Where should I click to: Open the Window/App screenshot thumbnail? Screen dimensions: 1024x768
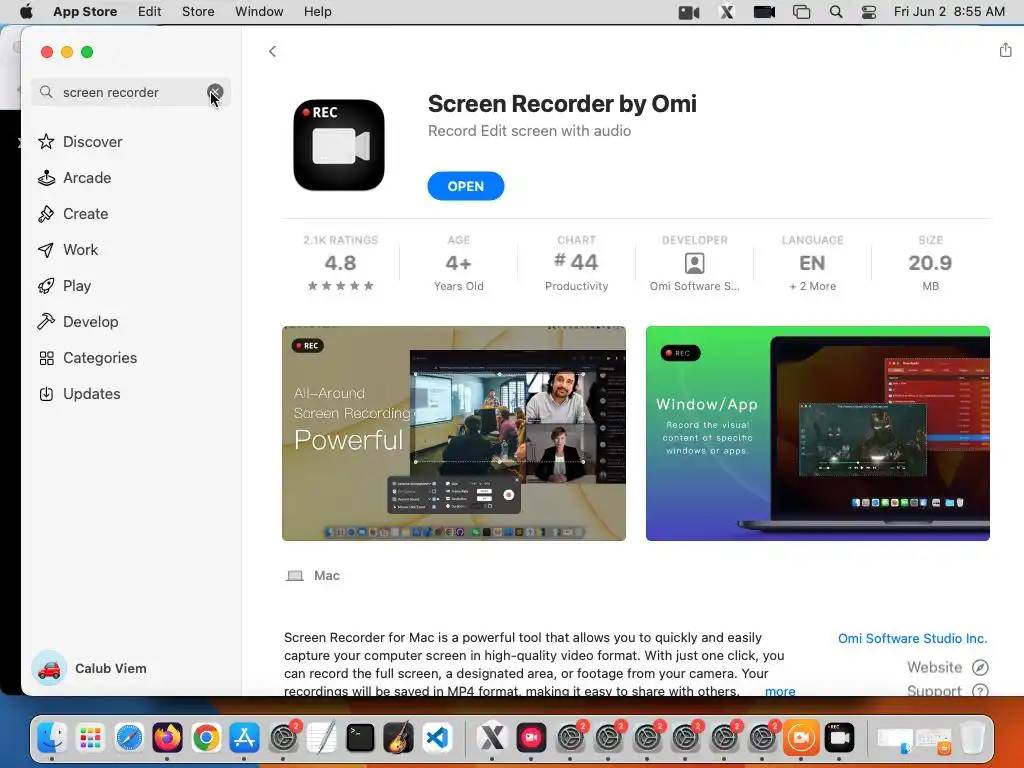pyautogui.click(x=818, y=433)
